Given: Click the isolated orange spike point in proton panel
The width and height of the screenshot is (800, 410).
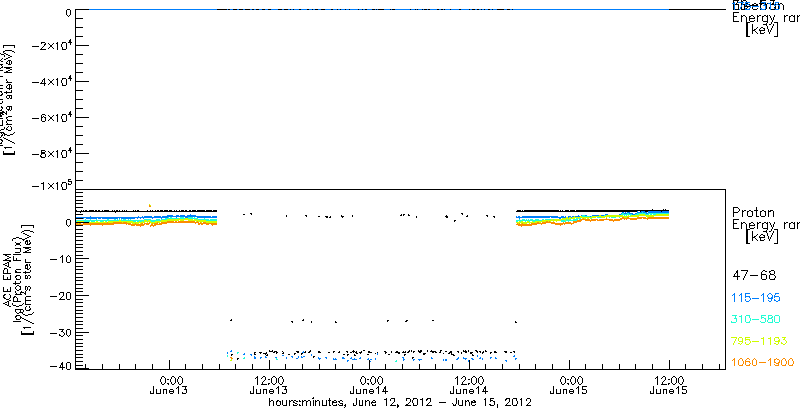Looking at the screenshot, I should click(x=149, y=205).
